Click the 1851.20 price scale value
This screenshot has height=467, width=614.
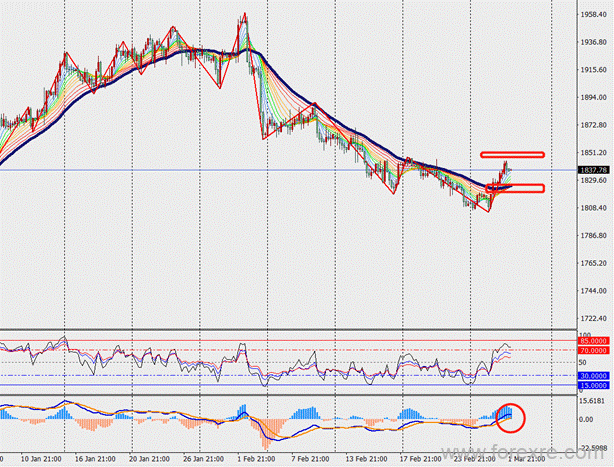click(x=594, y=153)
